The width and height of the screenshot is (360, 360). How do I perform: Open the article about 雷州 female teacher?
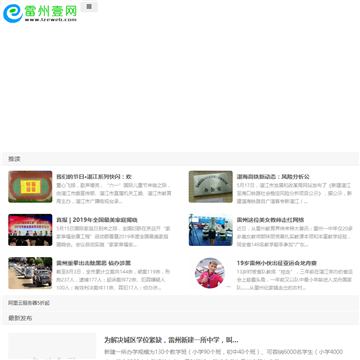coord(270,220)
